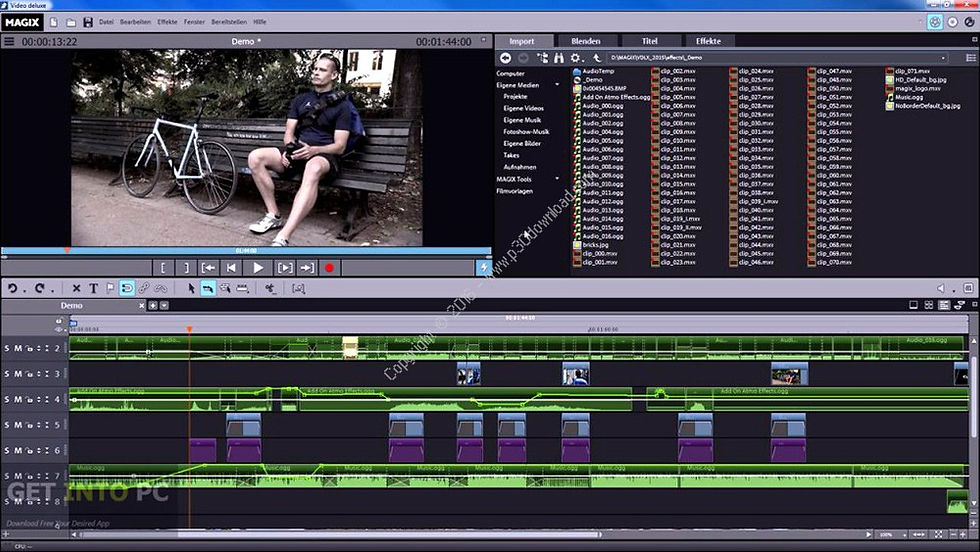Mute track 7 with M button

(x=18, y=476)
